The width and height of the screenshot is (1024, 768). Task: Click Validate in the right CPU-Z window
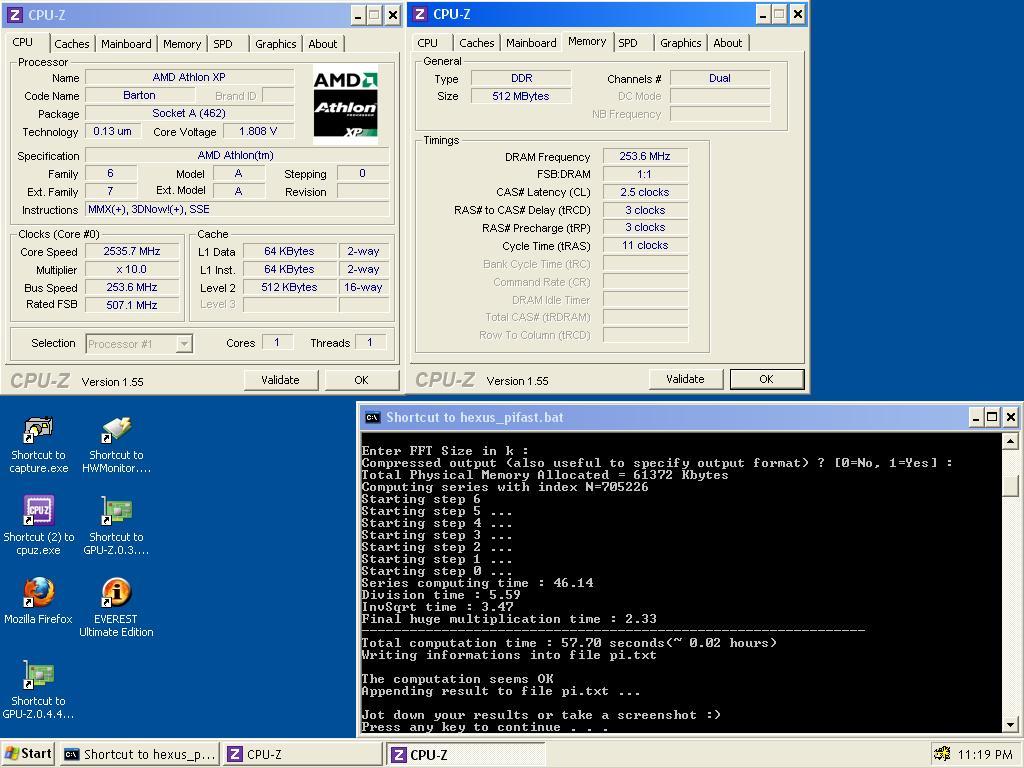[686, 379]
